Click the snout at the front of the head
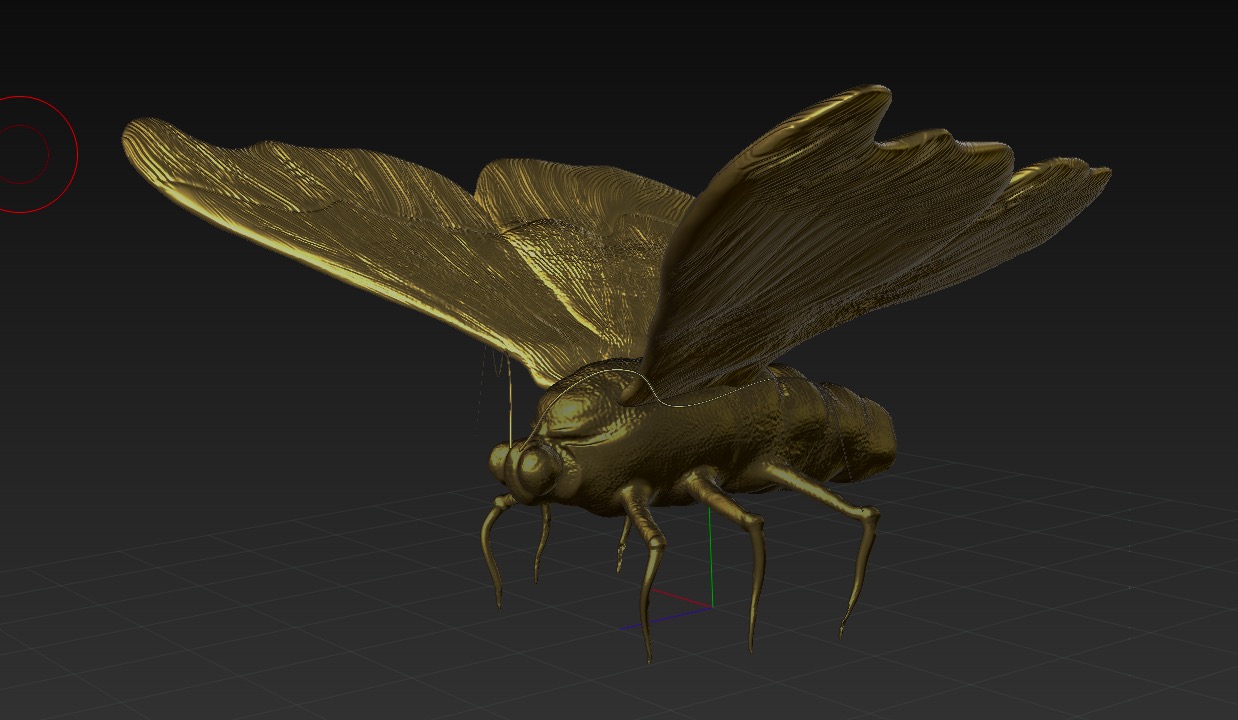The height and width of the screenshot is (720, 1238). (500, 461)
